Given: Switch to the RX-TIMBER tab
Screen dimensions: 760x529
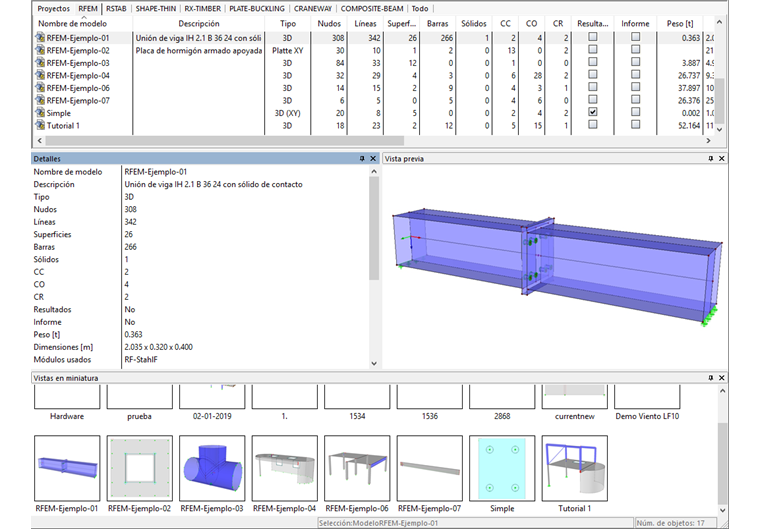Looking at the screenshot, I should [203, 9].
